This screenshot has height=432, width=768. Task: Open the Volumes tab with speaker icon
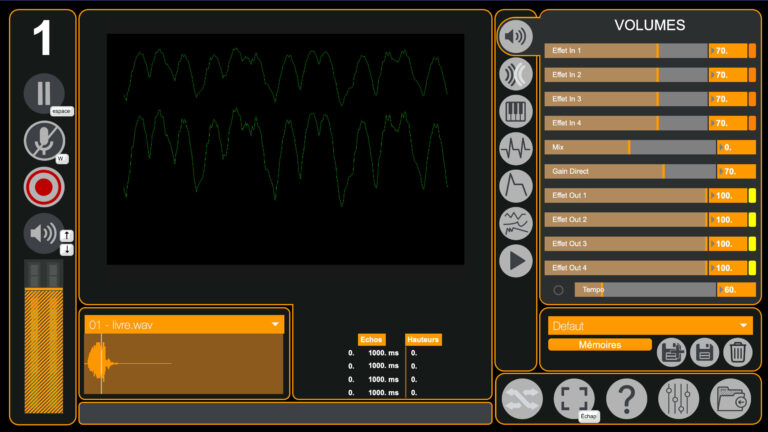(516, 37)
